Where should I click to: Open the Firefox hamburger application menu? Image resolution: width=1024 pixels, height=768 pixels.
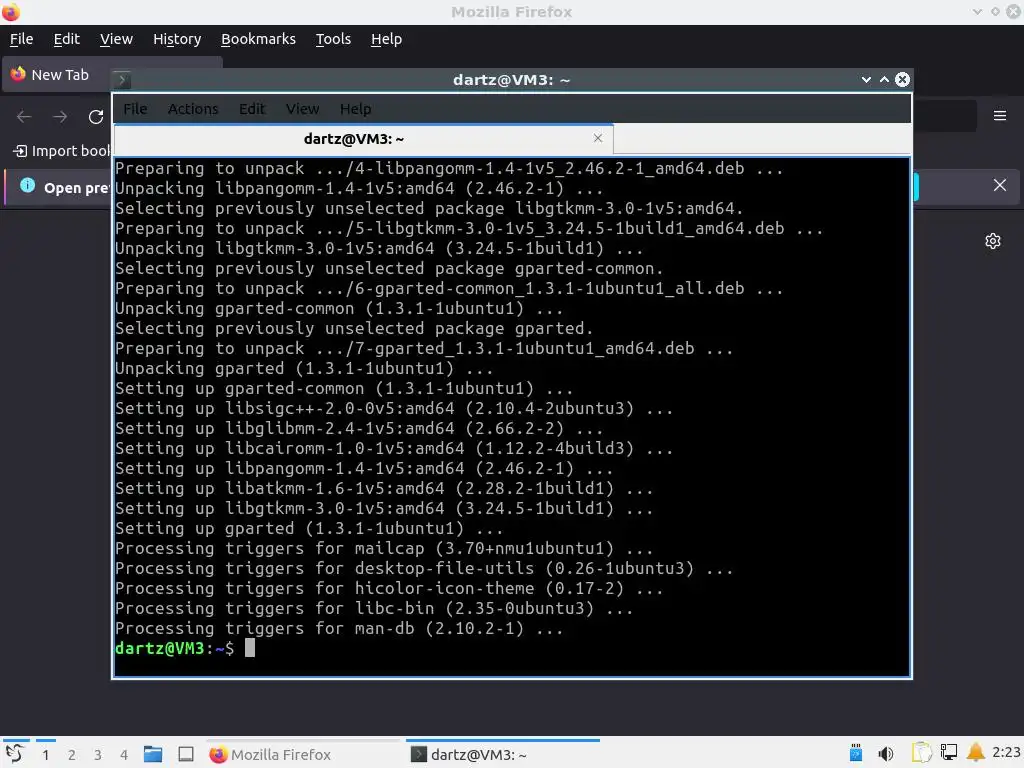coord(1000,116)
